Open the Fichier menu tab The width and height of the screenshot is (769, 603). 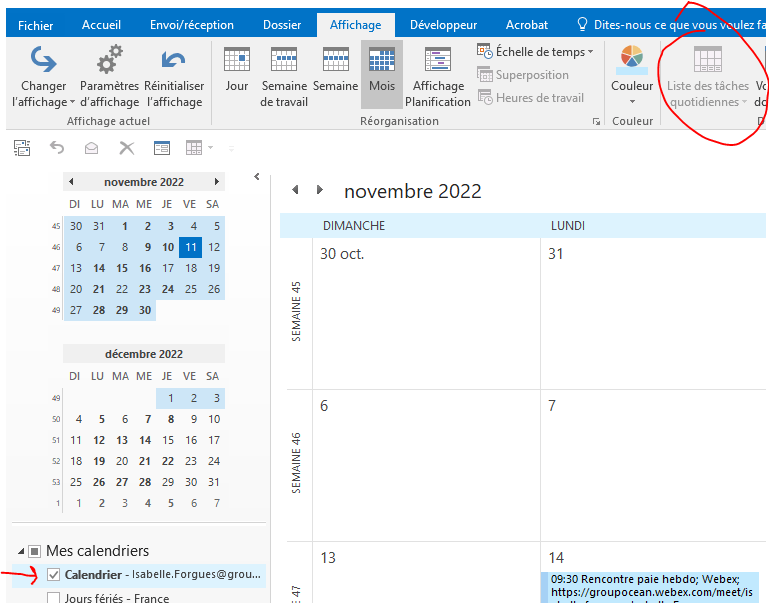[x=35, y=25]
